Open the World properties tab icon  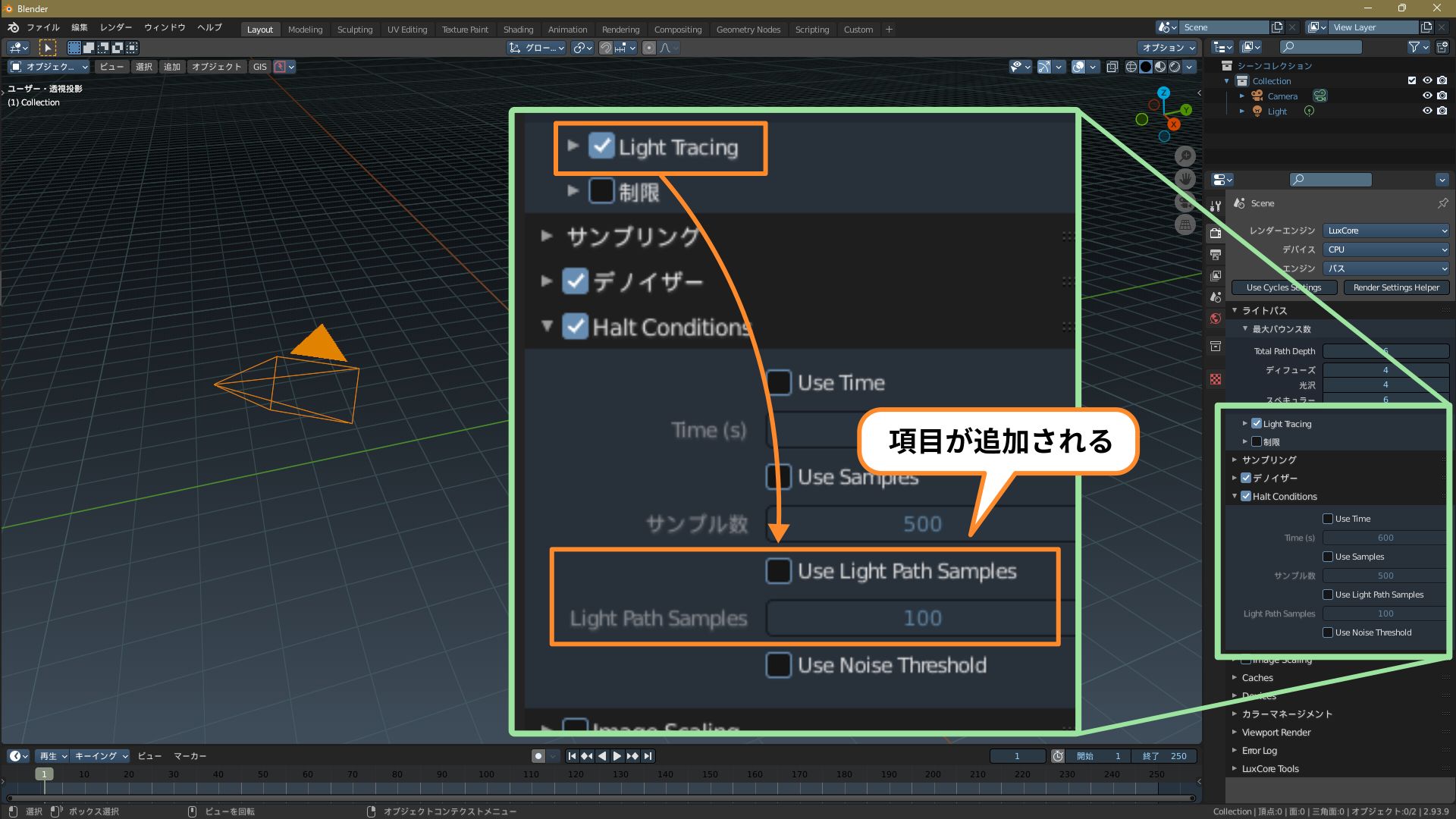(x=1216, y=318)
